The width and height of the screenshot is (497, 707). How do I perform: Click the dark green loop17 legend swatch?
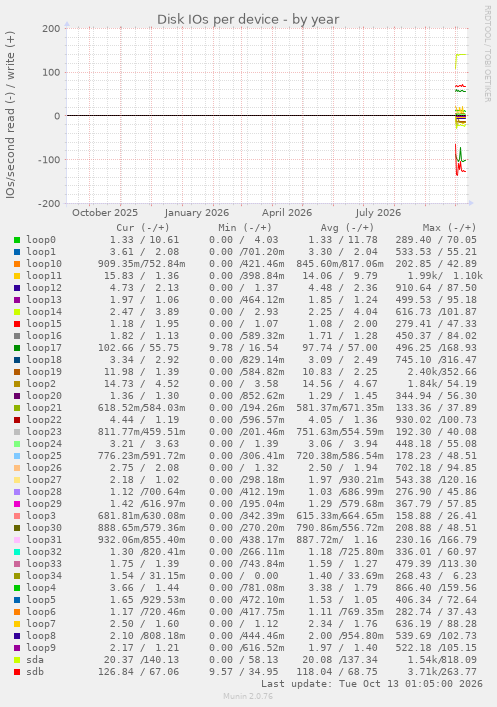point(17,348)
